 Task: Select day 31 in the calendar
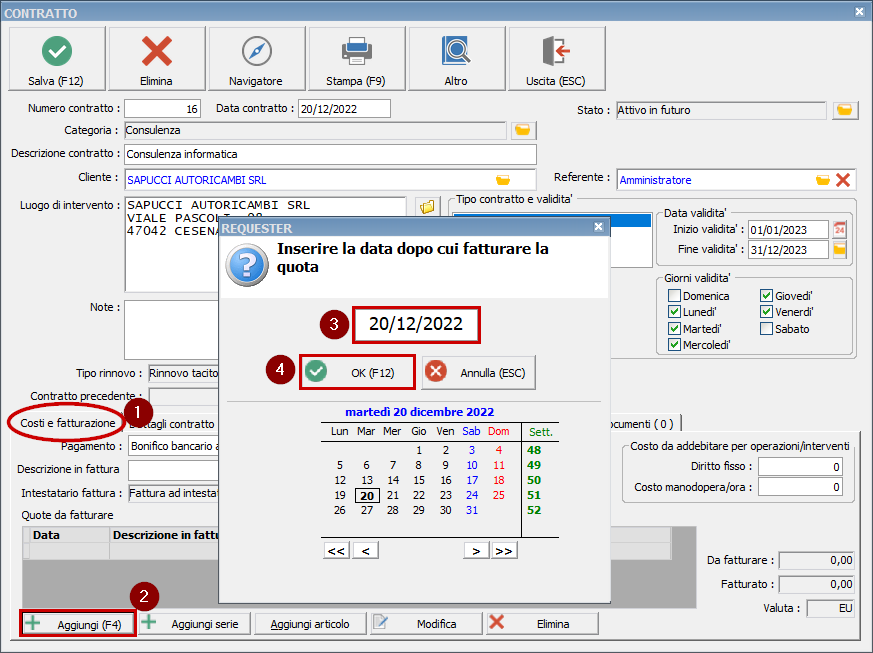[x=472, y=510]
